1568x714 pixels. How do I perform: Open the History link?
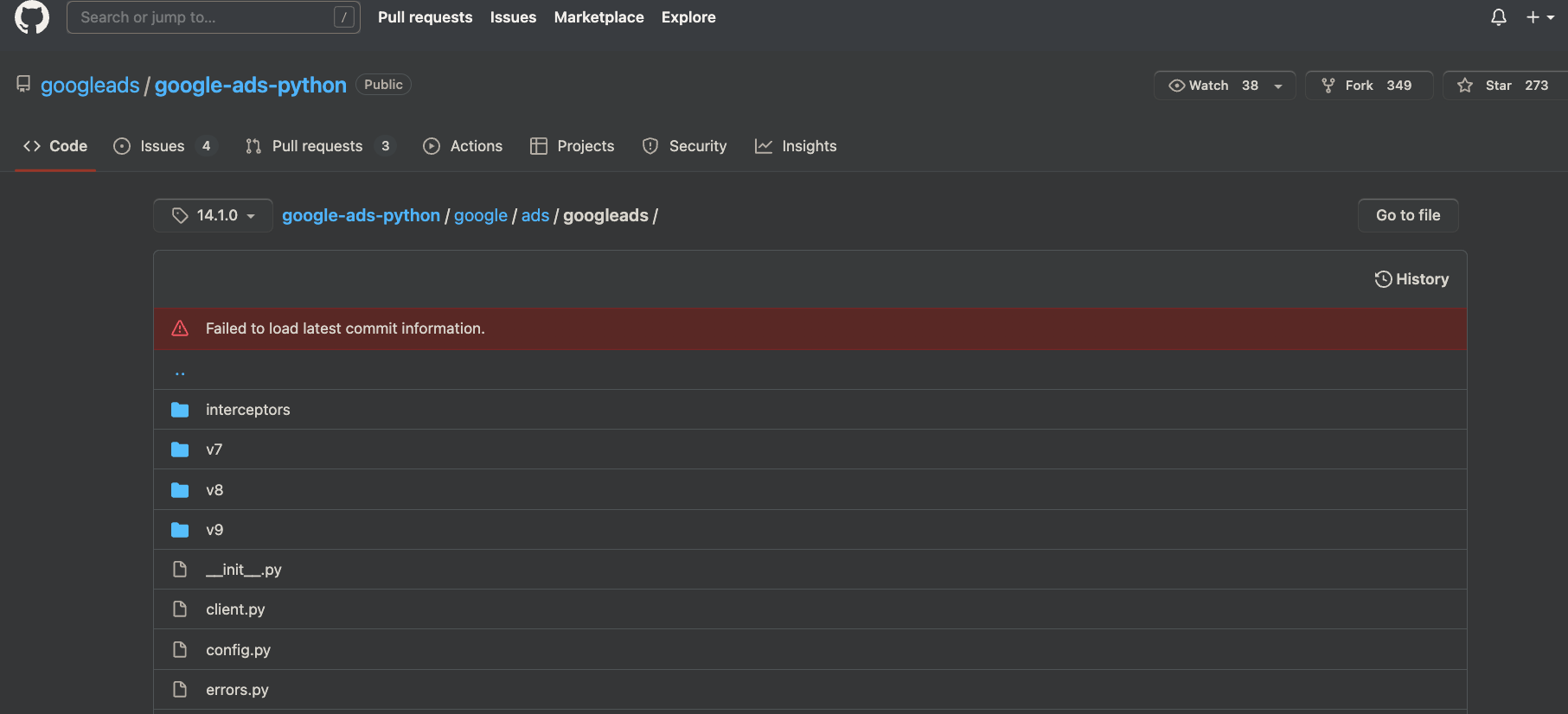(1411, 279)
